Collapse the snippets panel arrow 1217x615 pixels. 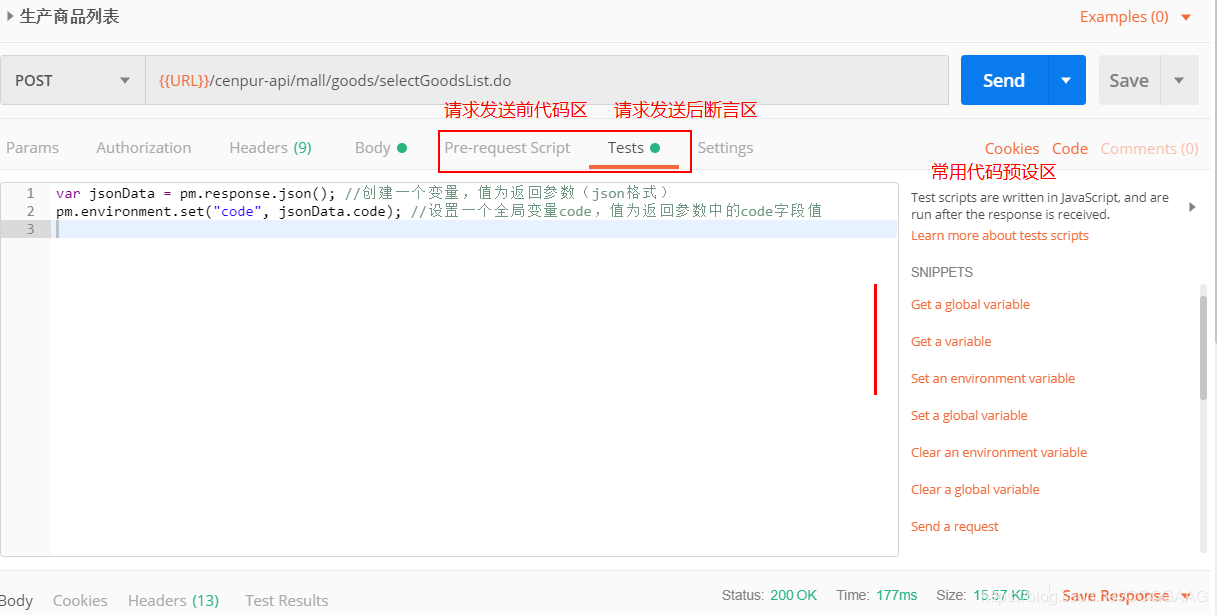click(1192, 207)
